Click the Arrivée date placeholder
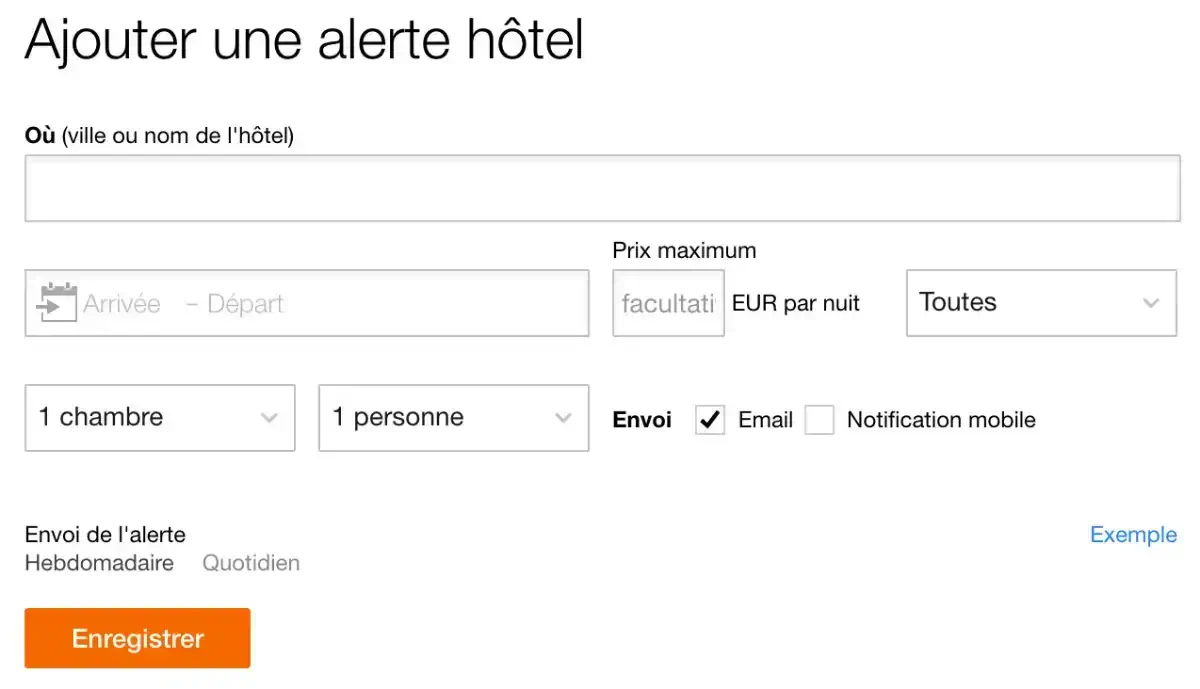This screenshot has height=689, width=1200. pyautogui.click(x=122, y=304)
